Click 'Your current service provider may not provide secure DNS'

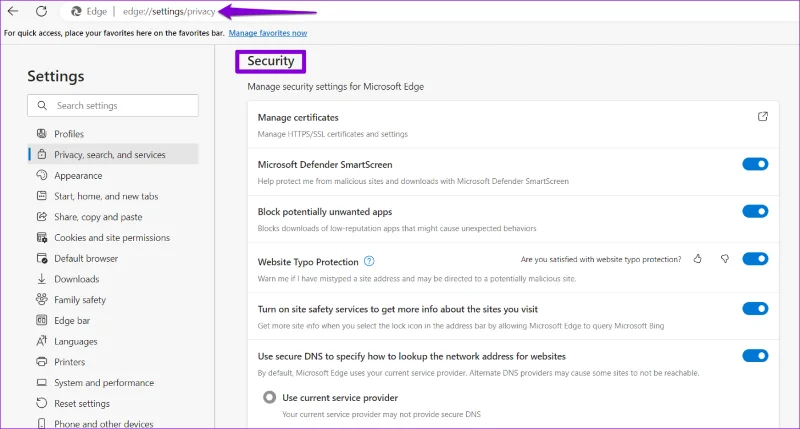(381, 414)
